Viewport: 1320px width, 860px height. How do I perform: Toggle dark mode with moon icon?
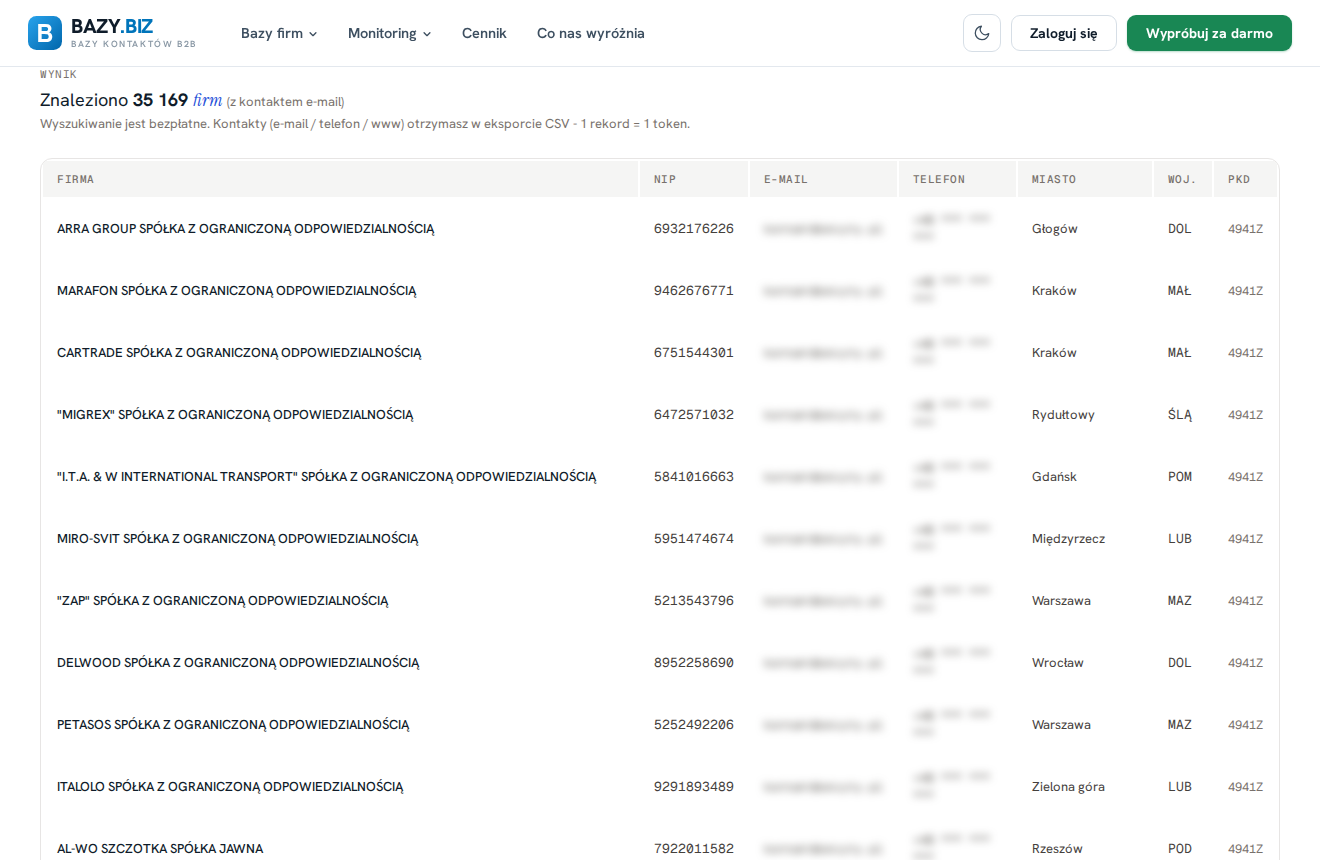click(x=982, y=33)
